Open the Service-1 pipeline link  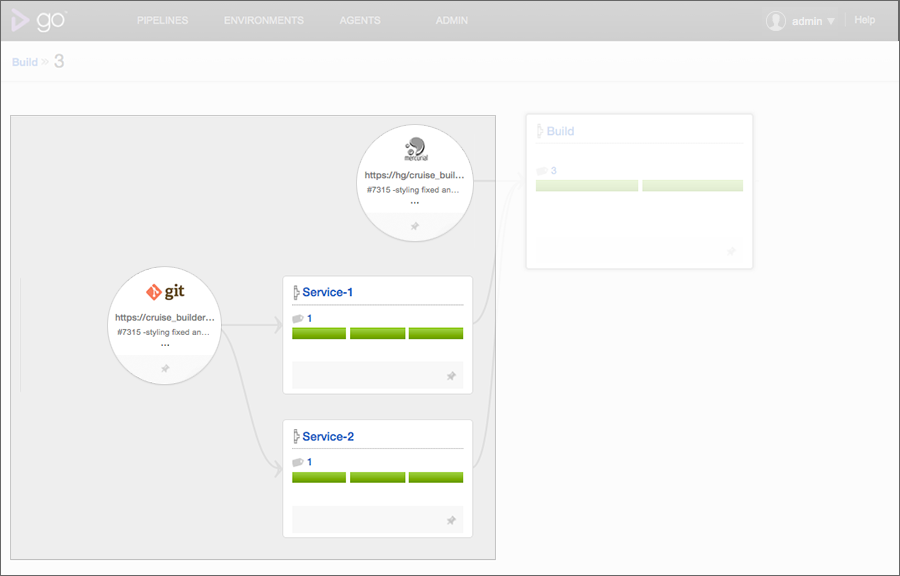(327, 293)
